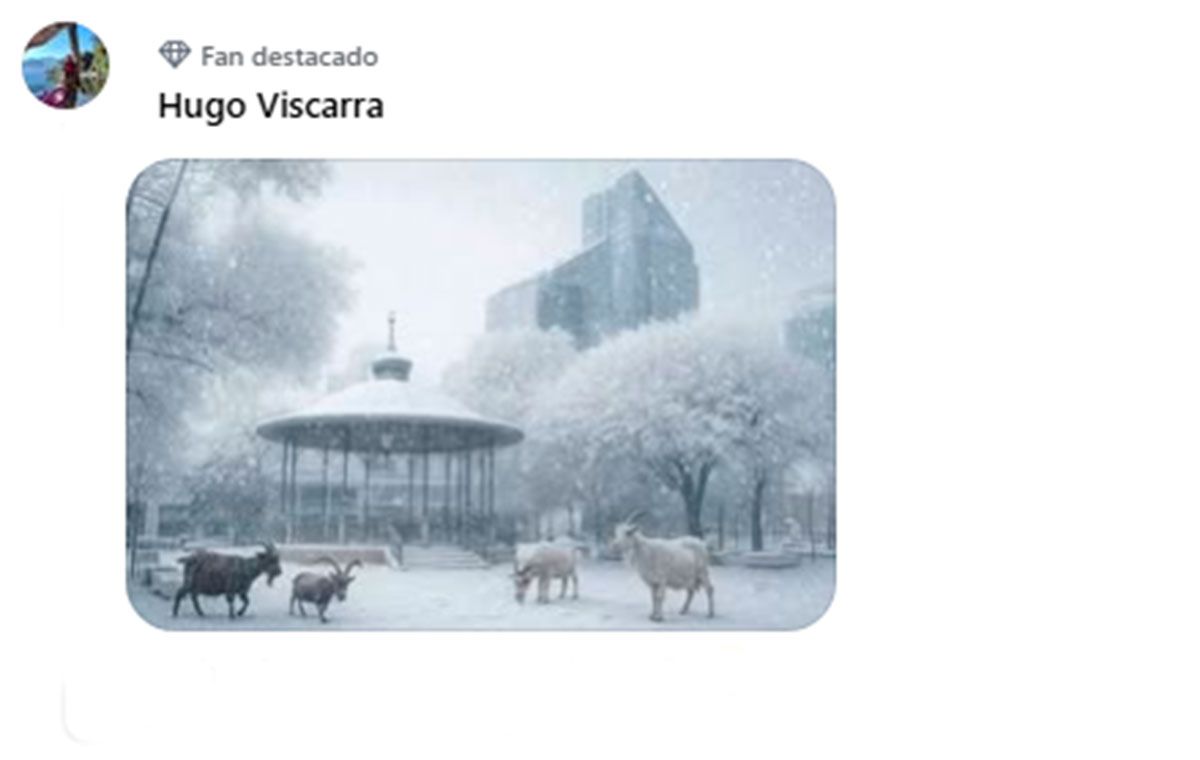The height and width of the screenshot is (760, 1200).
Task: Open the snowy plaza photo attachment
Action: coord(481,394)
